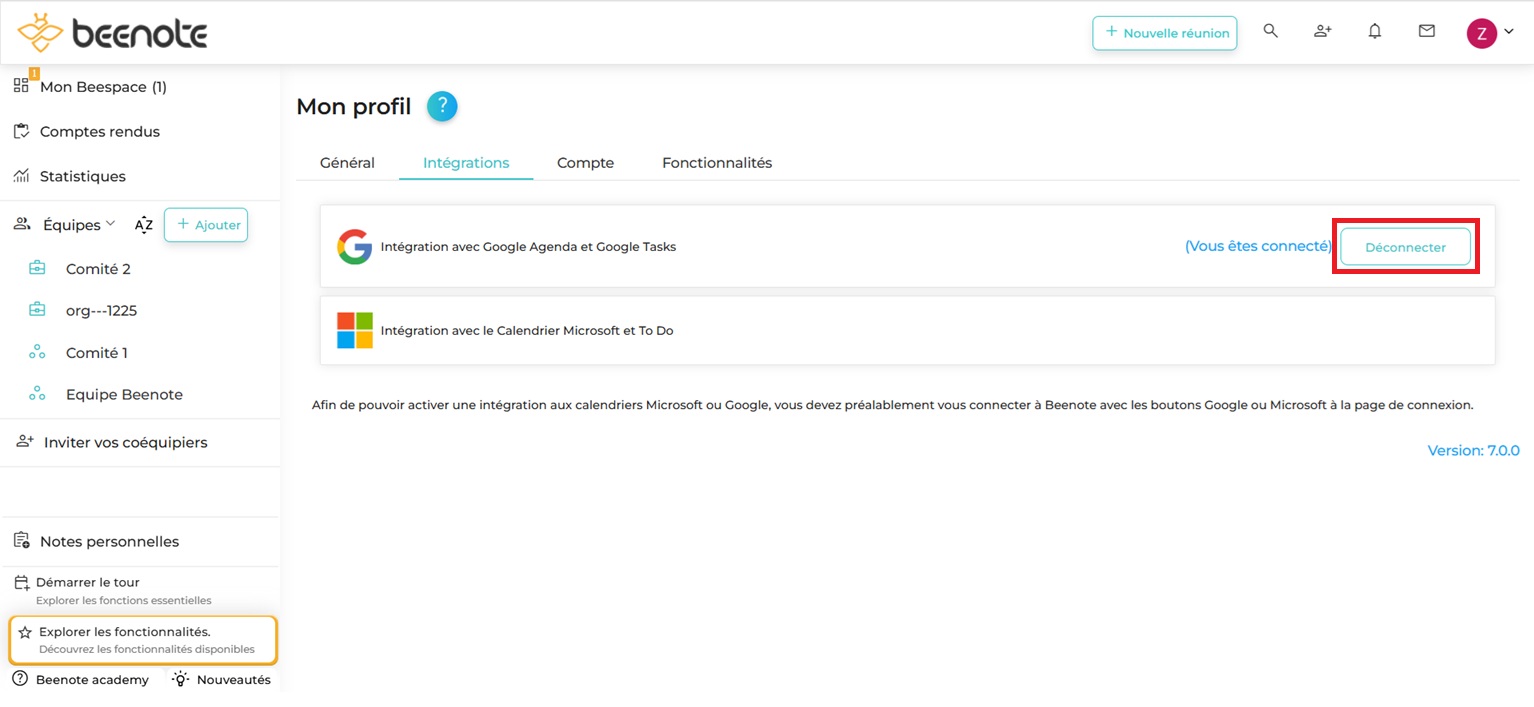The height and width of the screenshot is (707, 1534).
Task: Click the Microsoft logo for calendar integration
Action: (354, 330)
